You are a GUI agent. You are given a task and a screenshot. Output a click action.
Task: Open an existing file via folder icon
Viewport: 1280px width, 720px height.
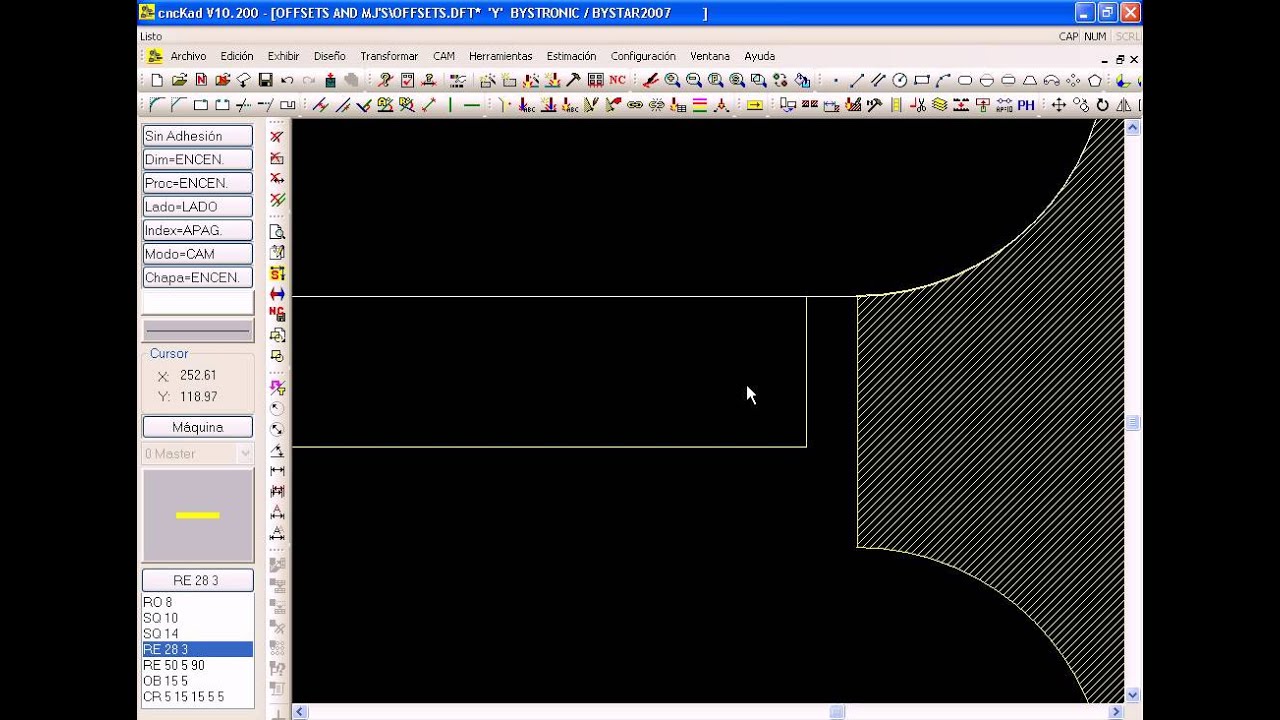179,80
